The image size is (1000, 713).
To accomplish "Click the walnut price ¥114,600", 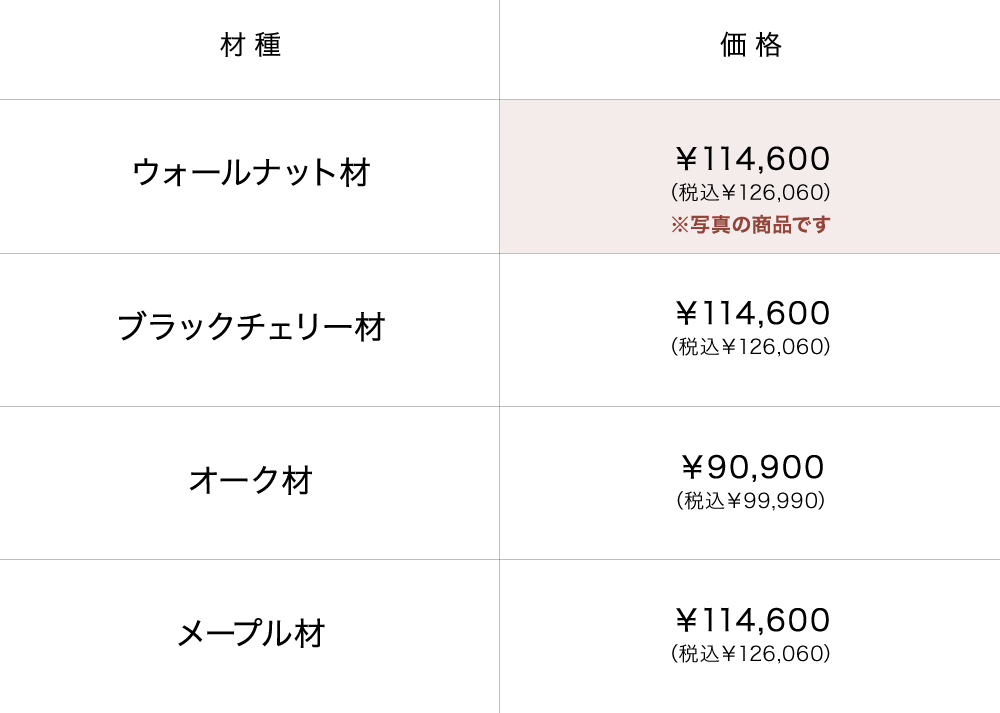I will pos(752,159).
